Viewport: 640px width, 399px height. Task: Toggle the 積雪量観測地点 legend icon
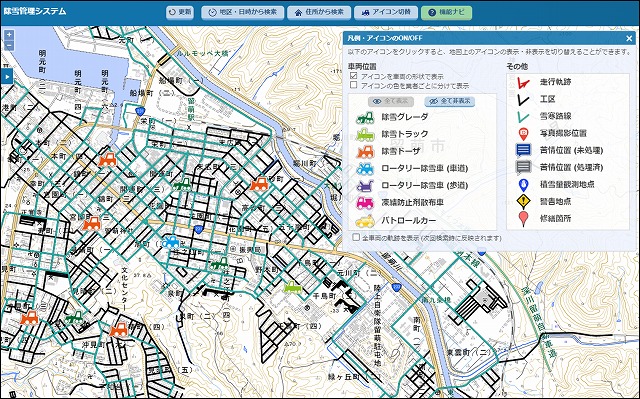click(x=523, y=185)
